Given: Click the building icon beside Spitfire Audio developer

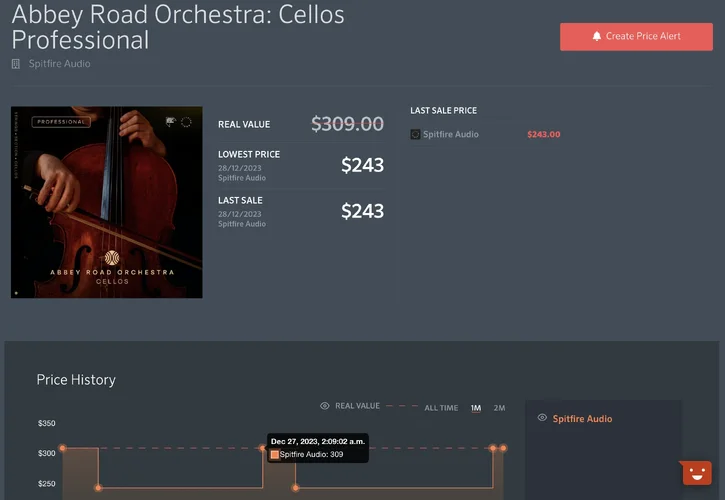Looking at the screenshot, I should tap(16, 64).
